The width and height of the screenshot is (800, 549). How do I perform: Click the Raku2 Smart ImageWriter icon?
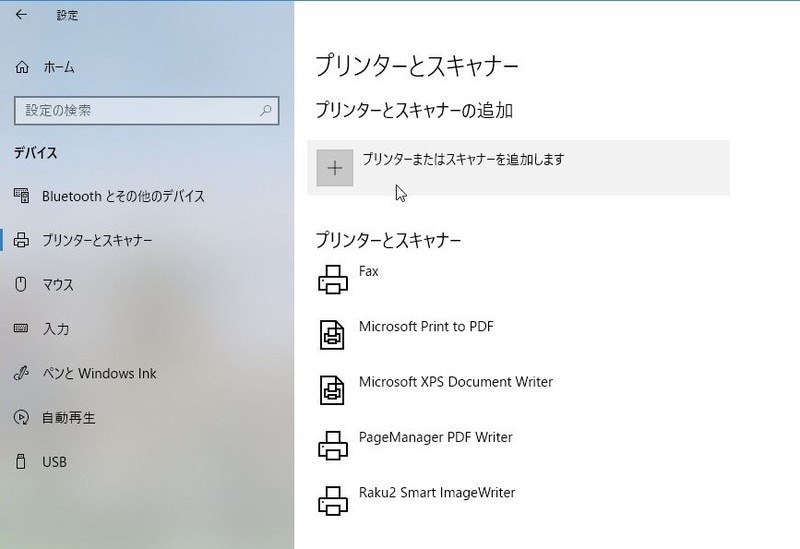tap(333, 501)
